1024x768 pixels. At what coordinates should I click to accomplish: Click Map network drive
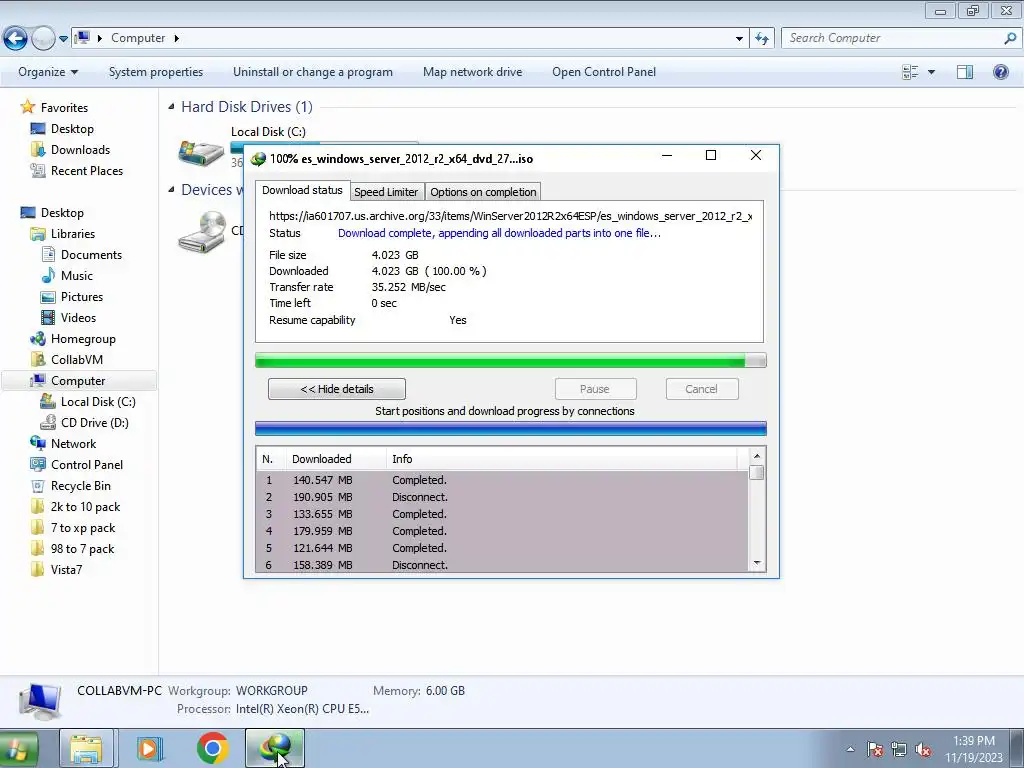pos(472,72)
